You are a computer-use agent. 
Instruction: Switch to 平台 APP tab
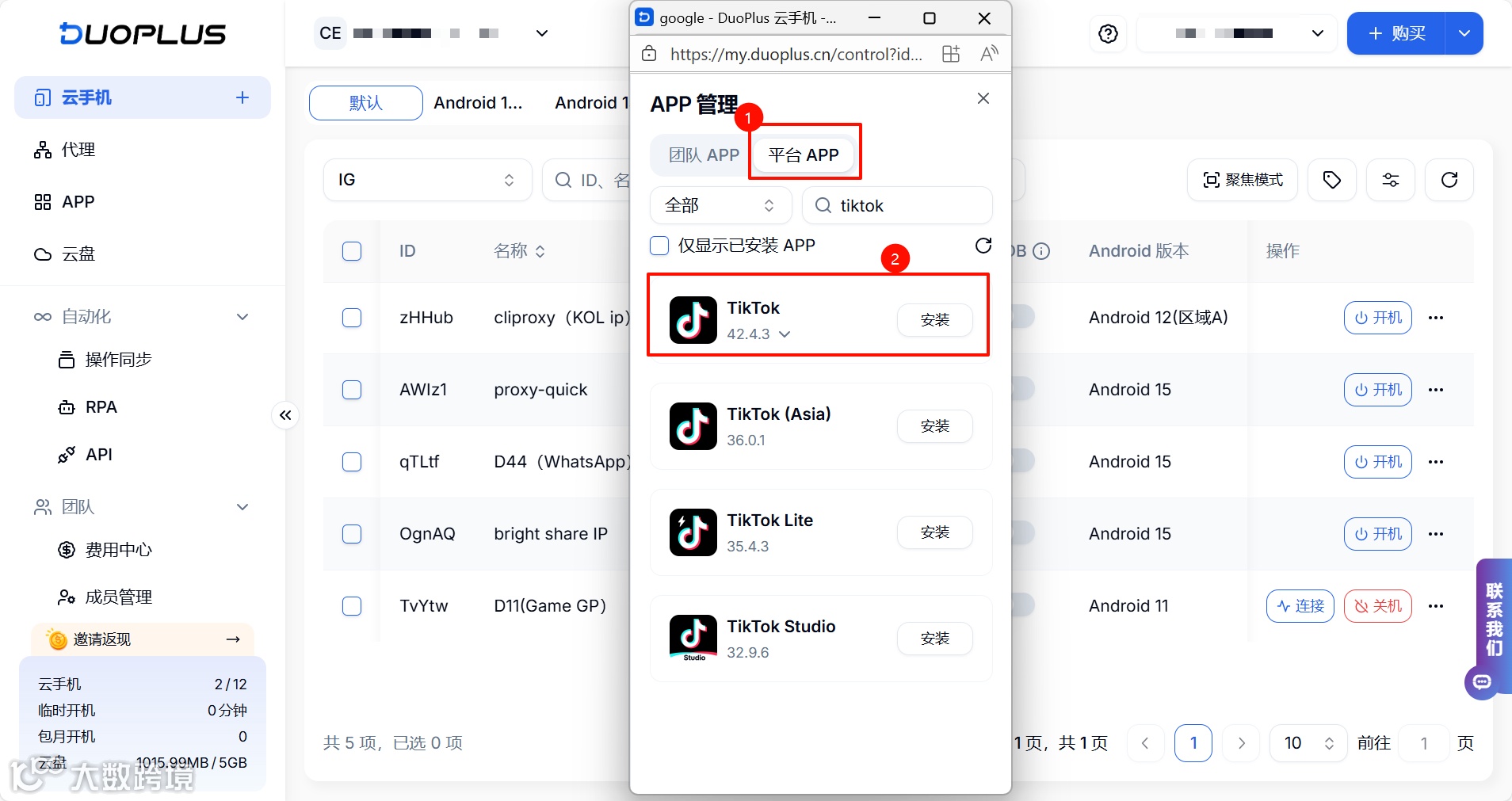(x=804, y=155)
